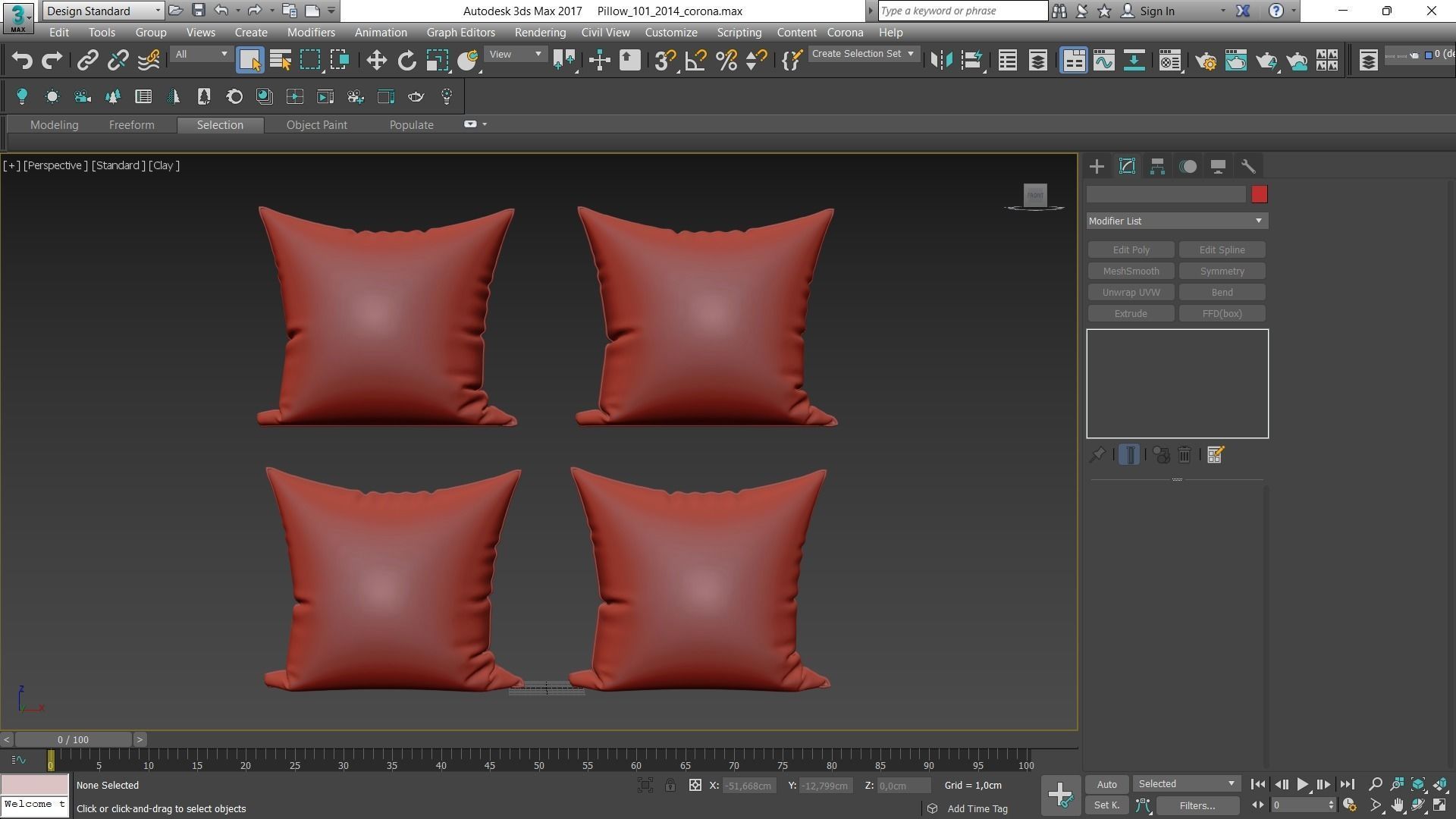The width and height of the screenshot is (1456, 819).
Task: Click the pink MAXScript listener swatch
Action: 34,785
